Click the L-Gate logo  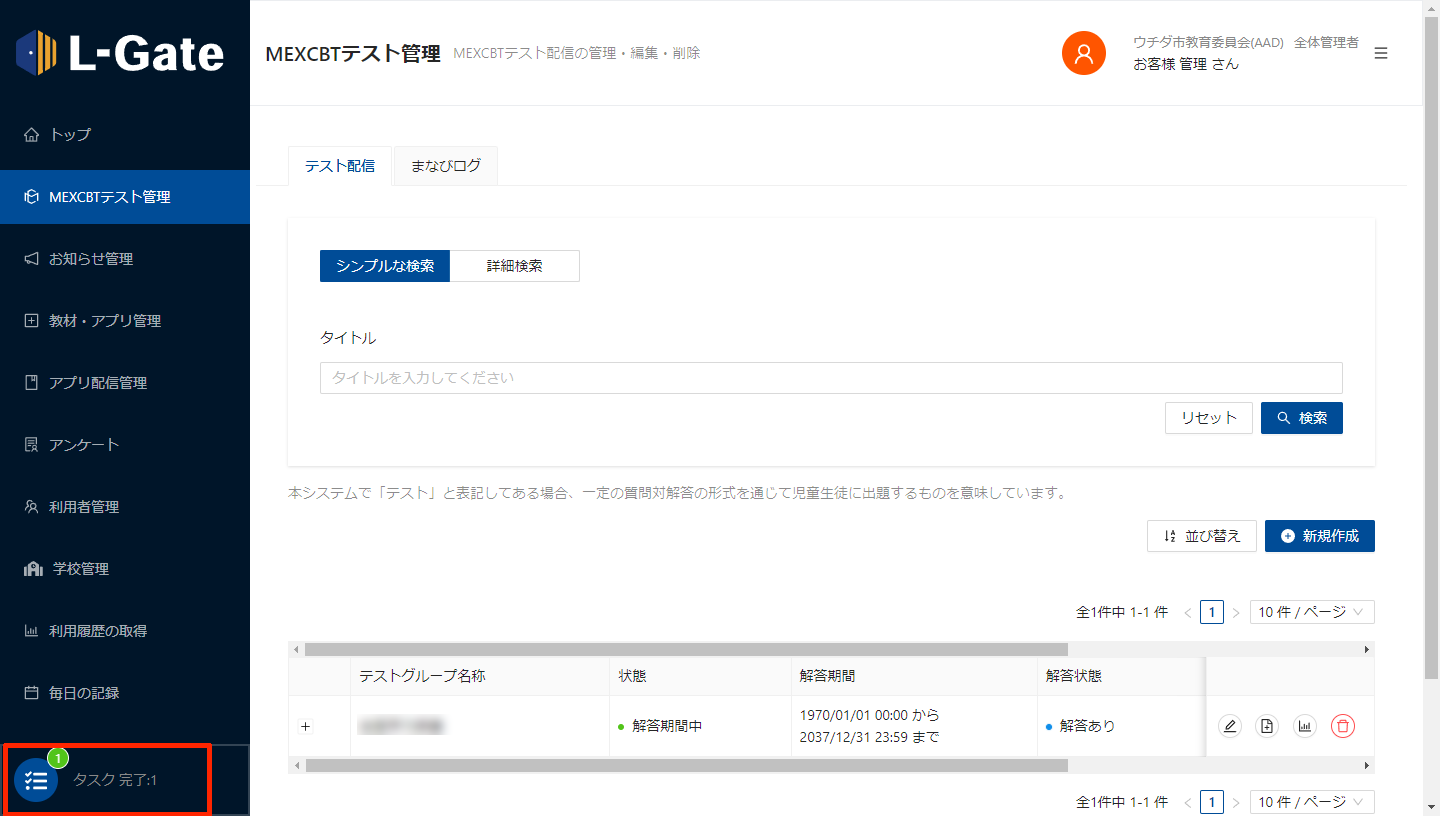point(121,52)
